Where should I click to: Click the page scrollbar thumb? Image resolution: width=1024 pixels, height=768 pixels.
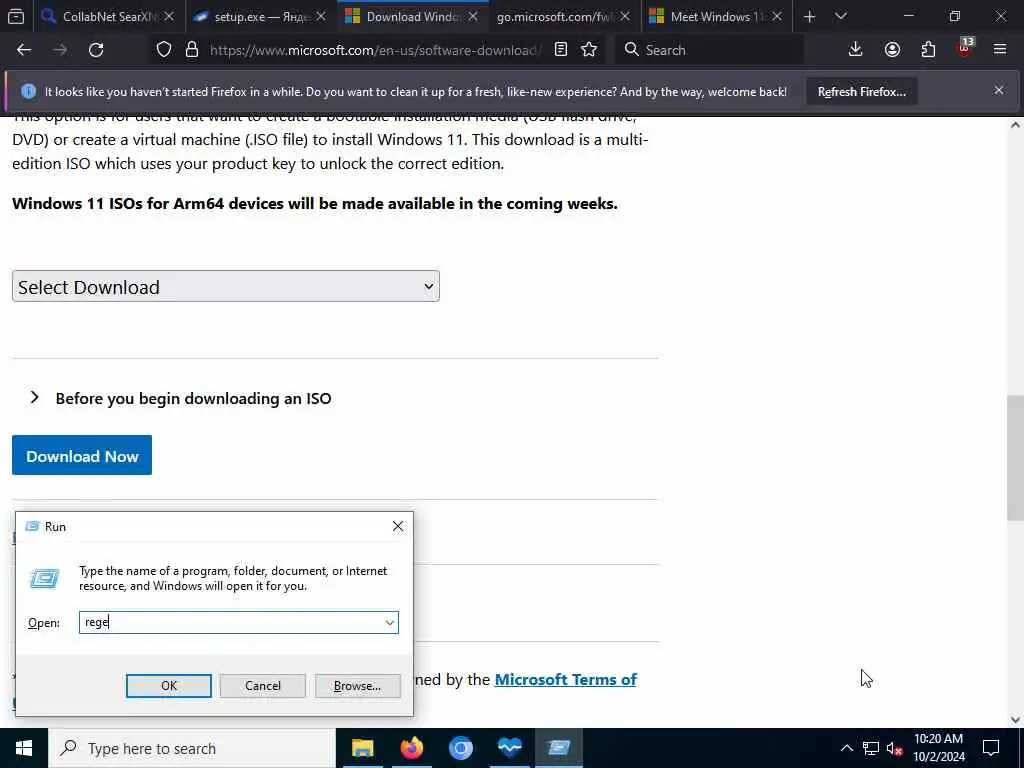point(1016,457)
